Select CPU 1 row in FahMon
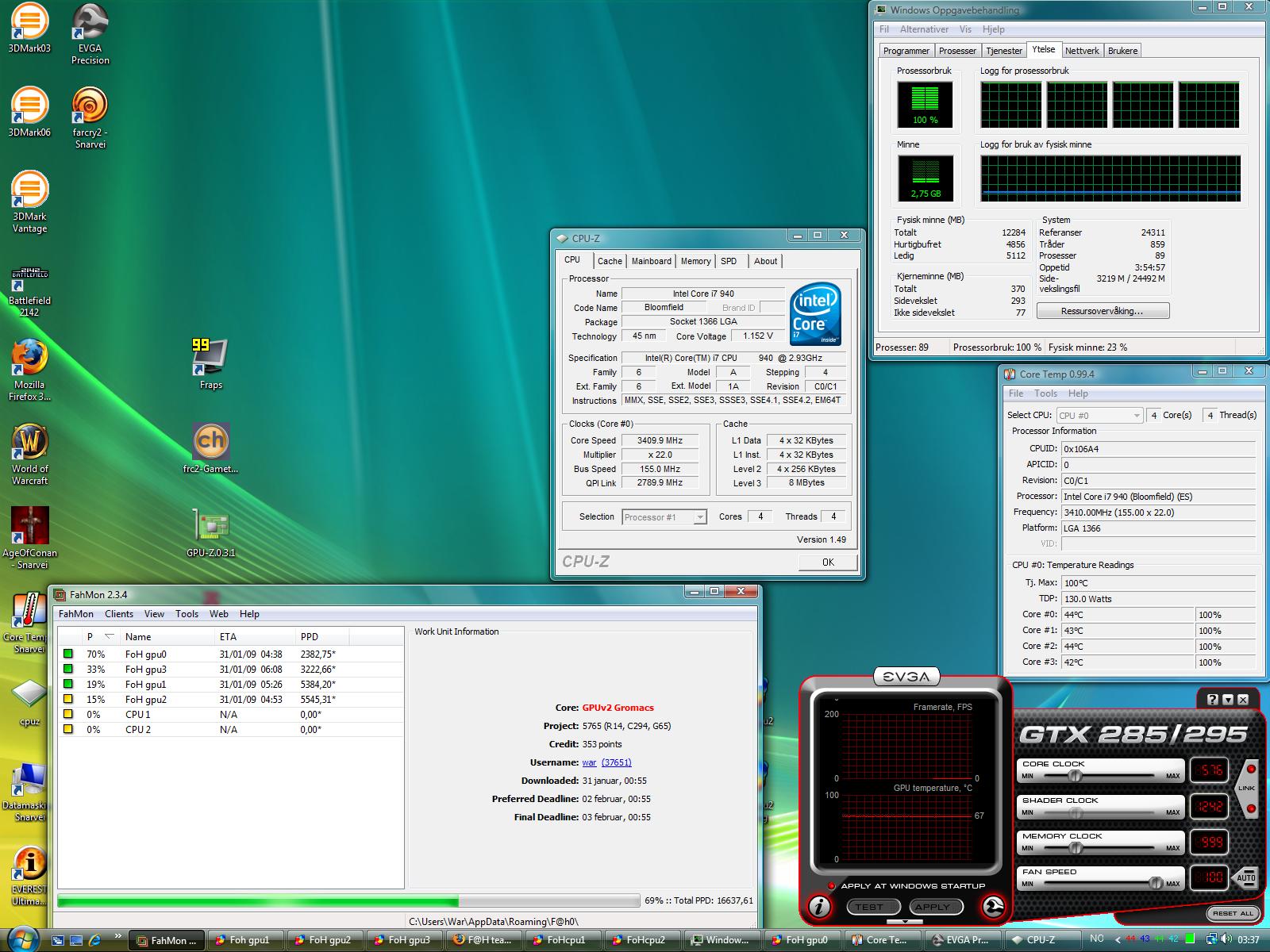 point(231,715)
